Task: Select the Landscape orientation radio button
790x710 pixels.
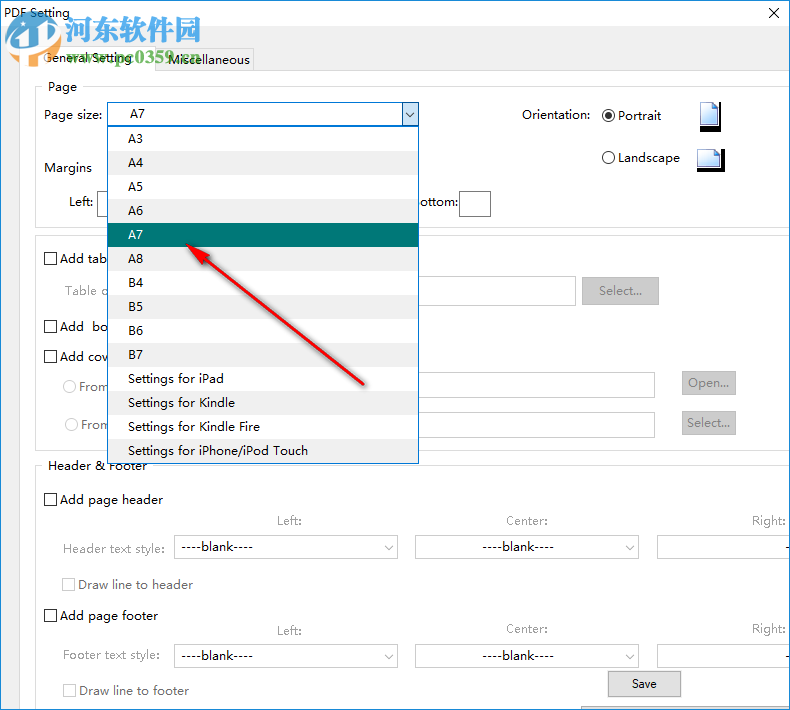Action: [608, 158]
